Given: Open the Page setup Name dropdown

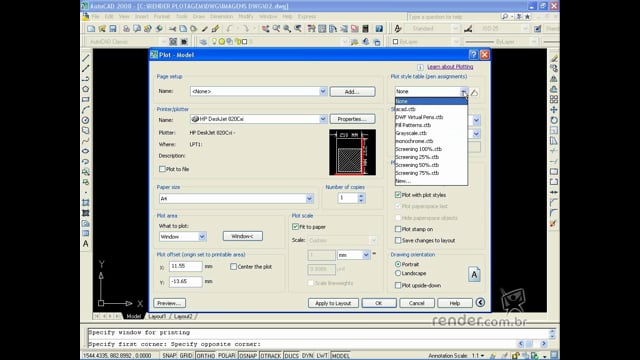Looking at the screenshot, I should pos(323,91).
